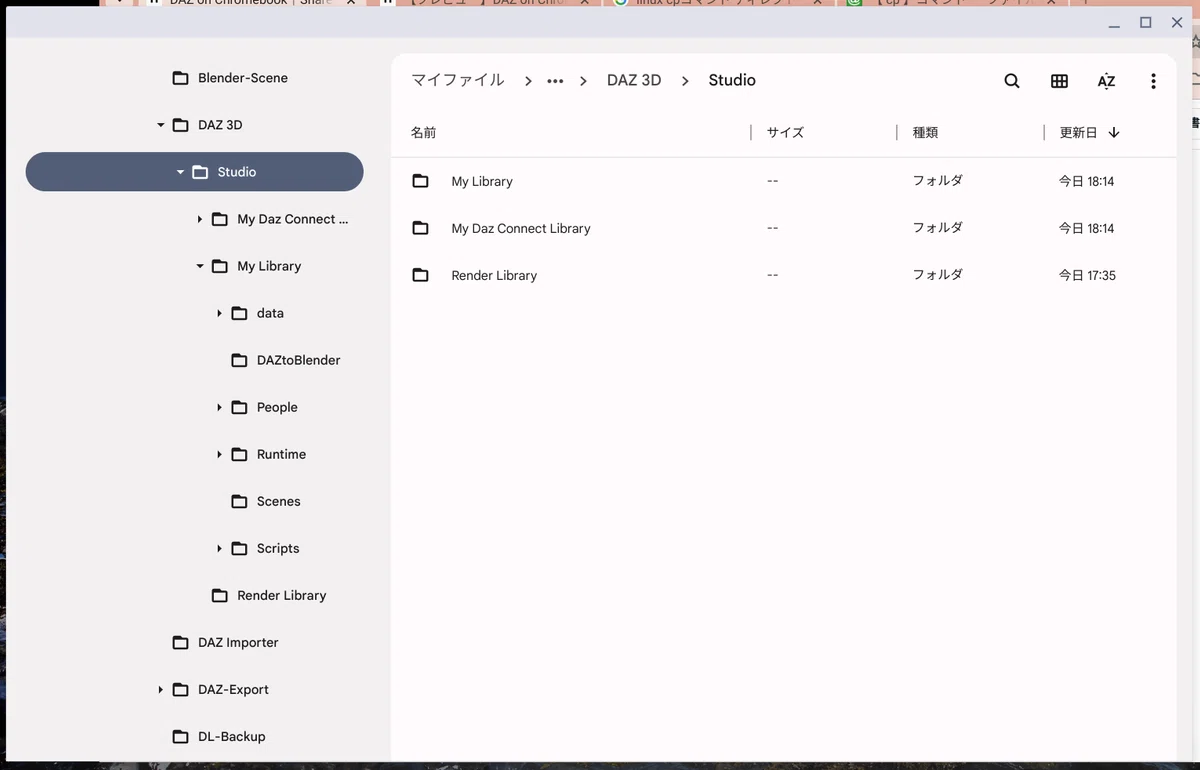Click the DAZtoBlender folder icon in tree
Screen dimensions: 1200x770
pyautogui.click(x=239, y=360)
